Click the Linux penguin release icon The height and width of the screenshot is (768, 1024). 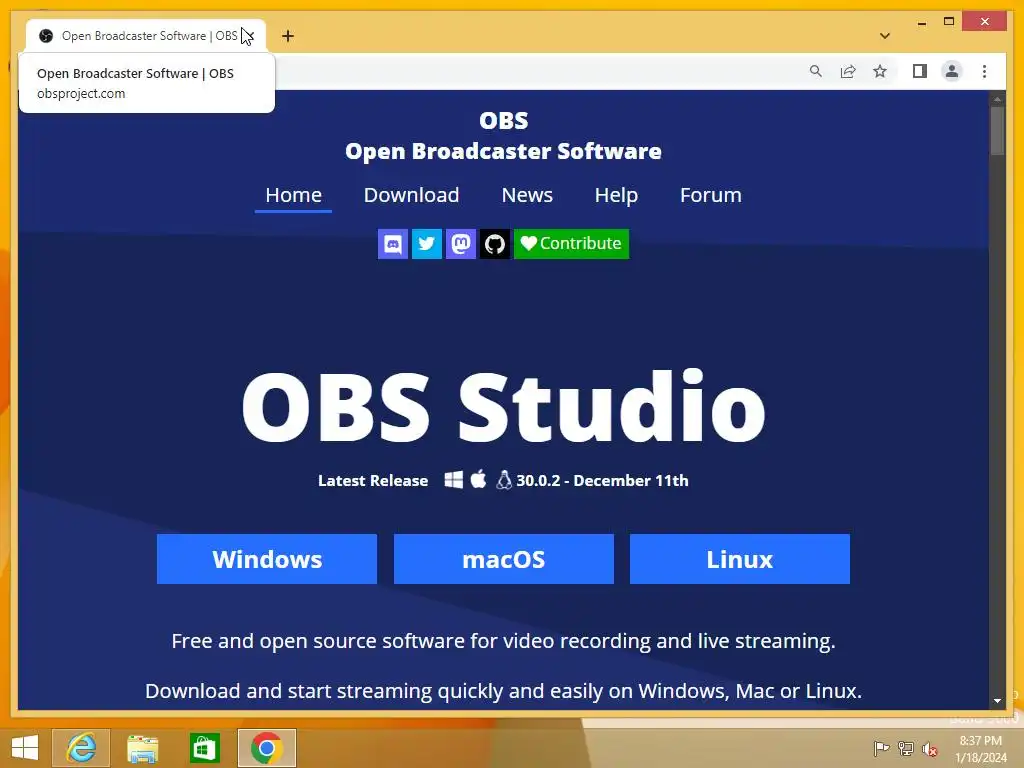point(504,480)
